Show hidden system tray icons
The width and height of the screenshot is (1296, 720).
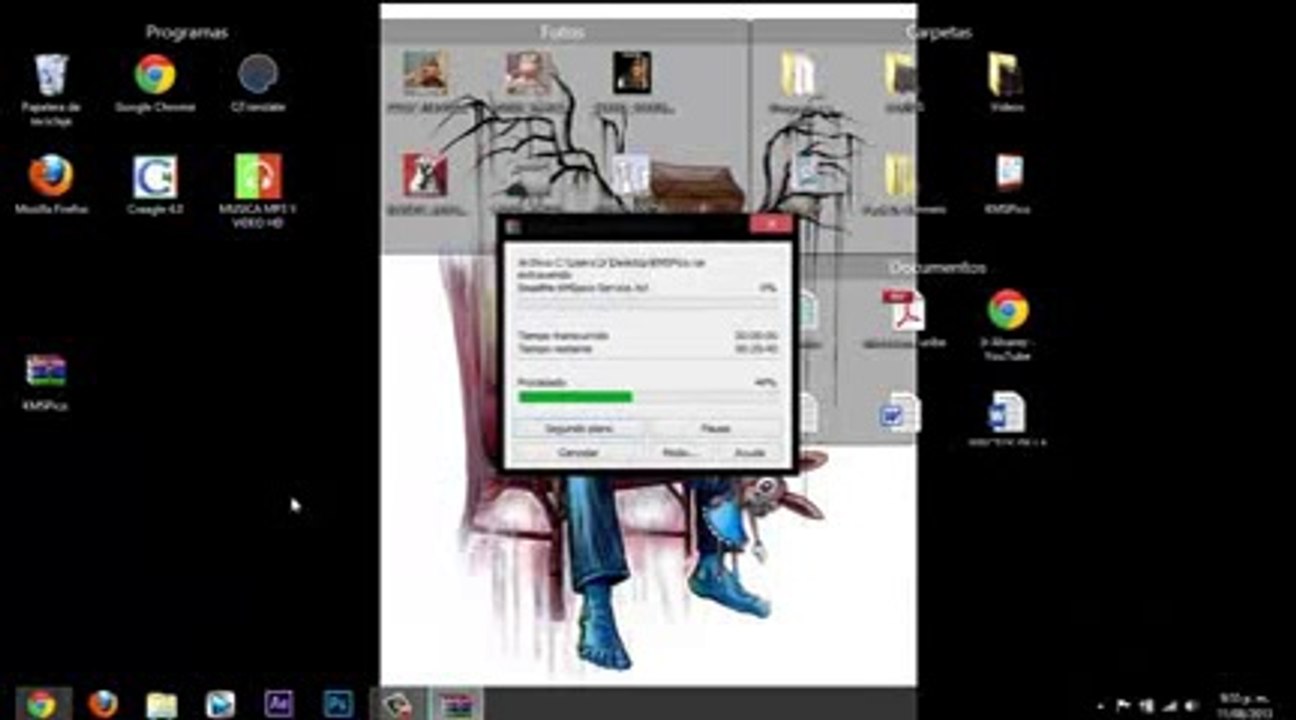[1101, 705]
